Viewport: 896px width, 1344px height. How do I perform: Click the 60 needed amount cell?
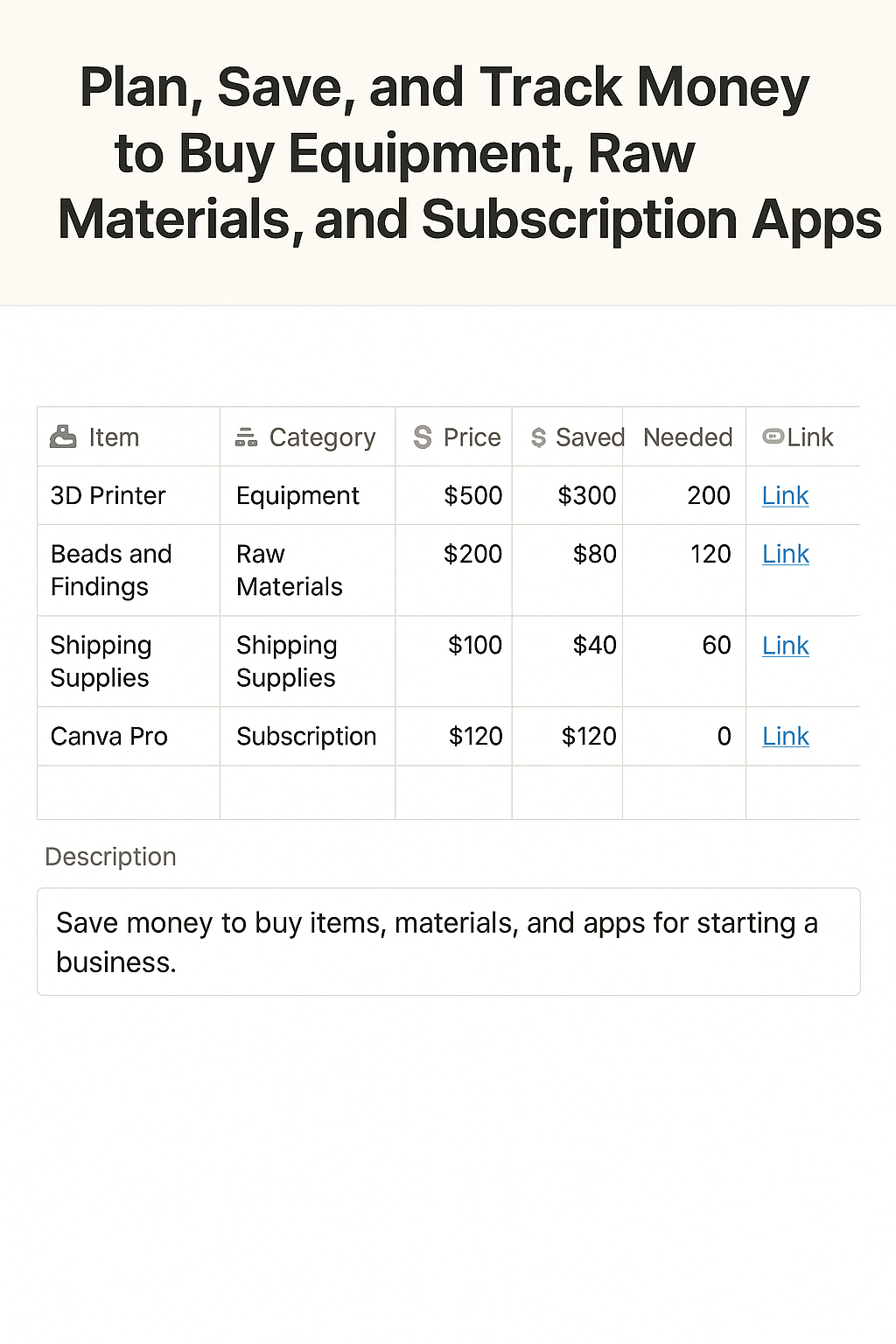coord(716,646)
